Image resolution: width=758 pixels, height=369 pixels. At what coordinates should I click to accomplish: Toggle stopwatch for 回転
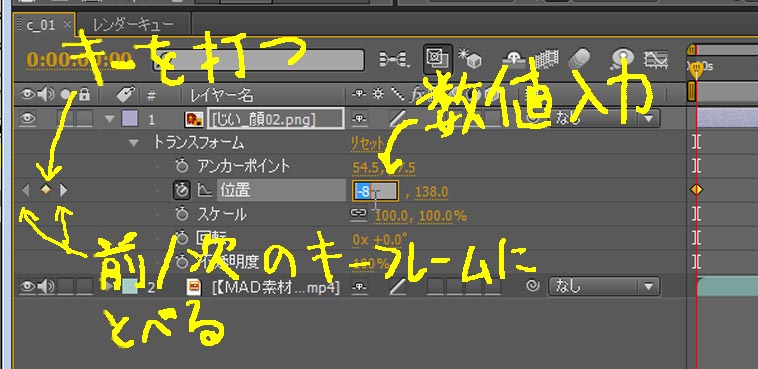tap(181, 238)
